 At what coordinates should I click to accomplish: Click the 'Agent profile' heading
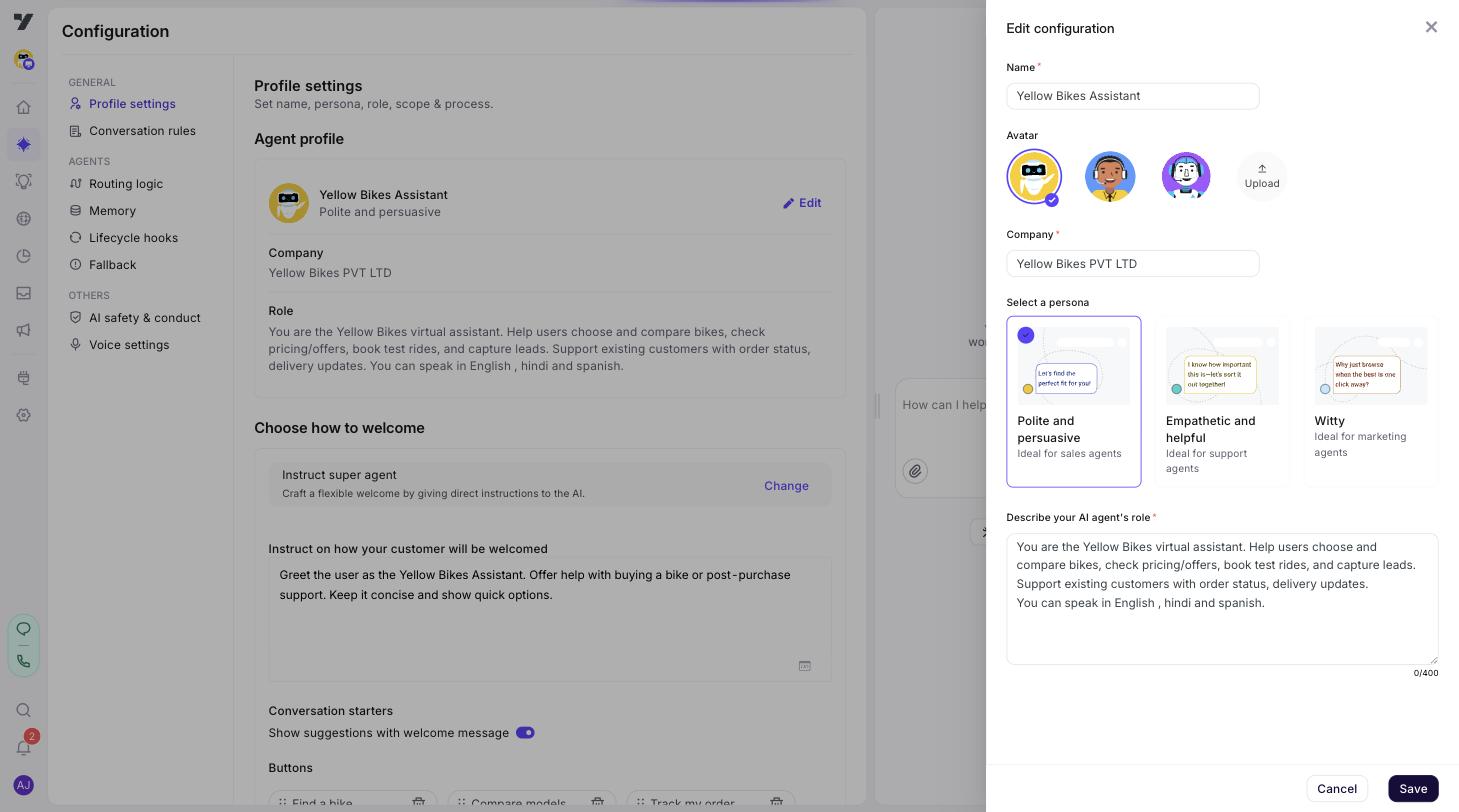[x=299, y=139]
